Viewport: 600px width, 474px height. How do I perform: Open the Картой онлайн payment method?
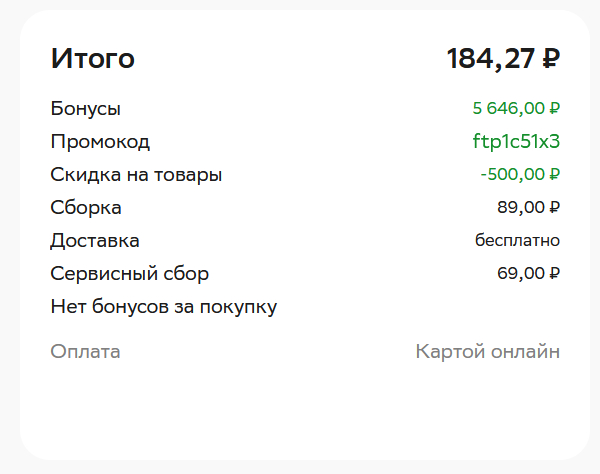[487, 351]
